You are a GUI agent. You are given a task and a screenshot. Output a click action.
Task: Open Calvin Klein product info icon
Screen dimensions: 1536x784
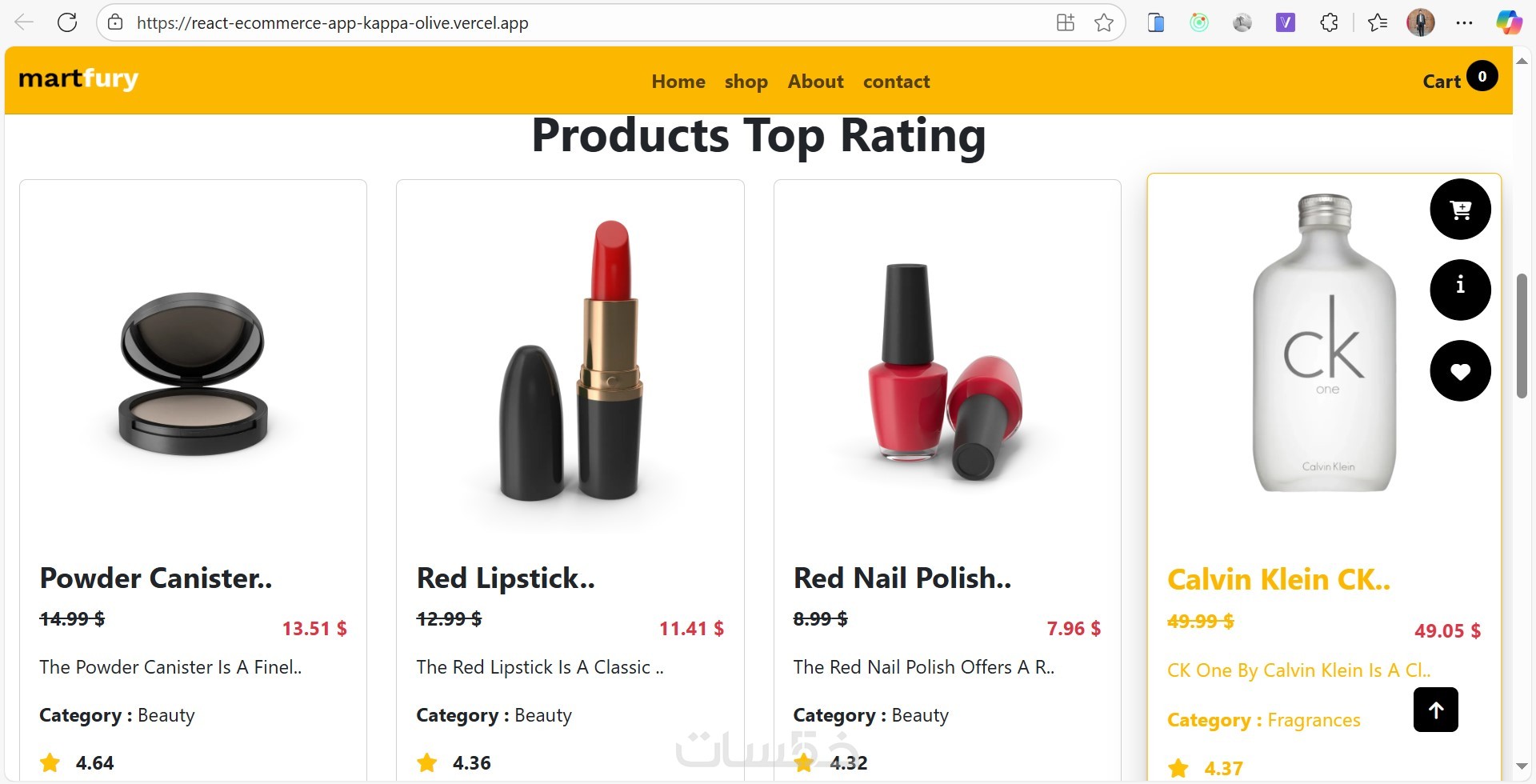(x=1460, y=290)
